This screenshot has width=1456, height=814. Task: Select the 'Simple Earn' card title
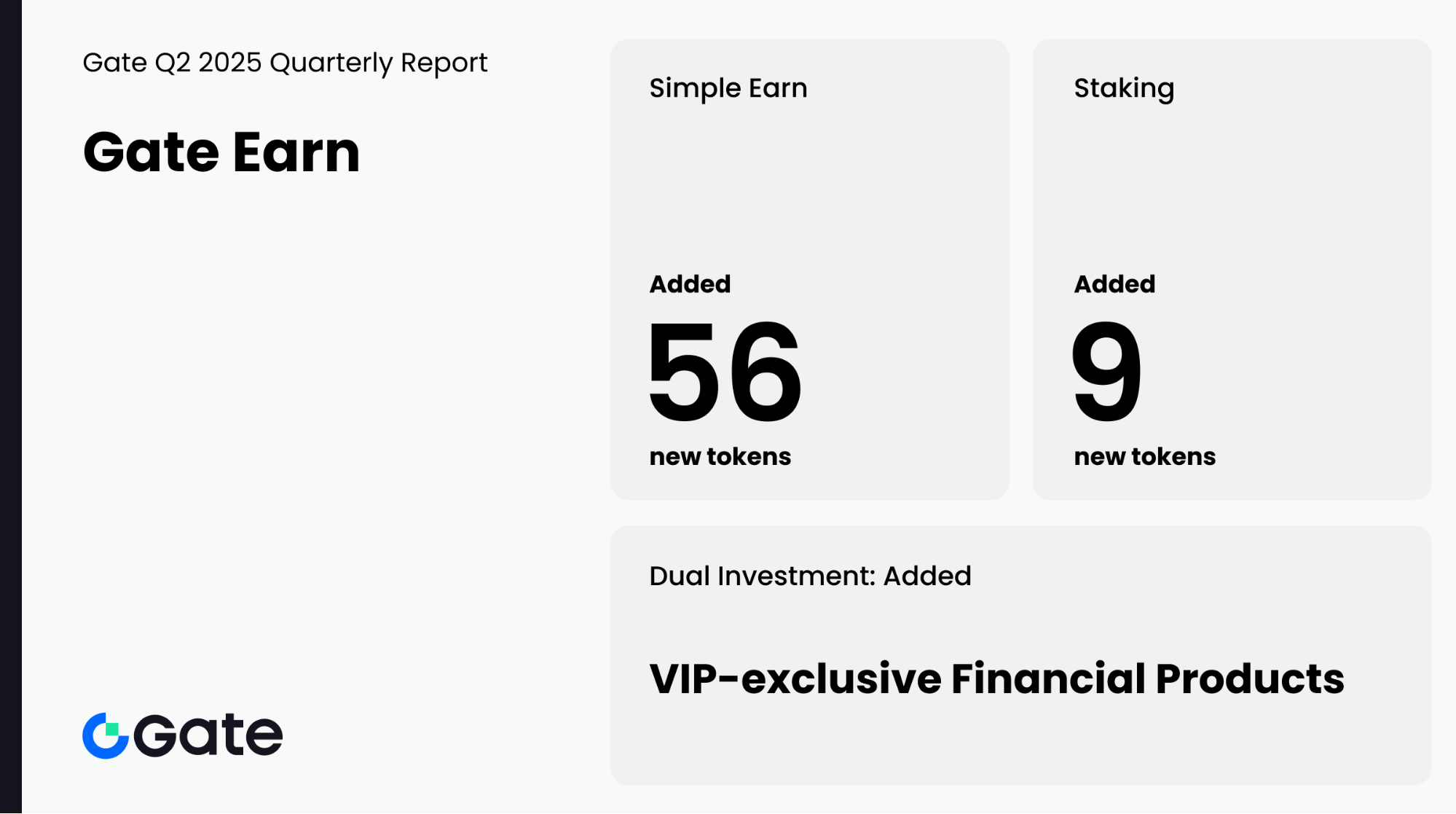tap(728, 88)
